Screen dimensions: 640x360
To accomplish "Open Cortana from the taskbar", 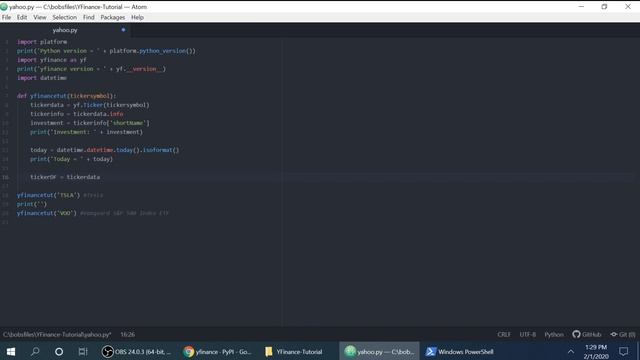I will (59, 351).
